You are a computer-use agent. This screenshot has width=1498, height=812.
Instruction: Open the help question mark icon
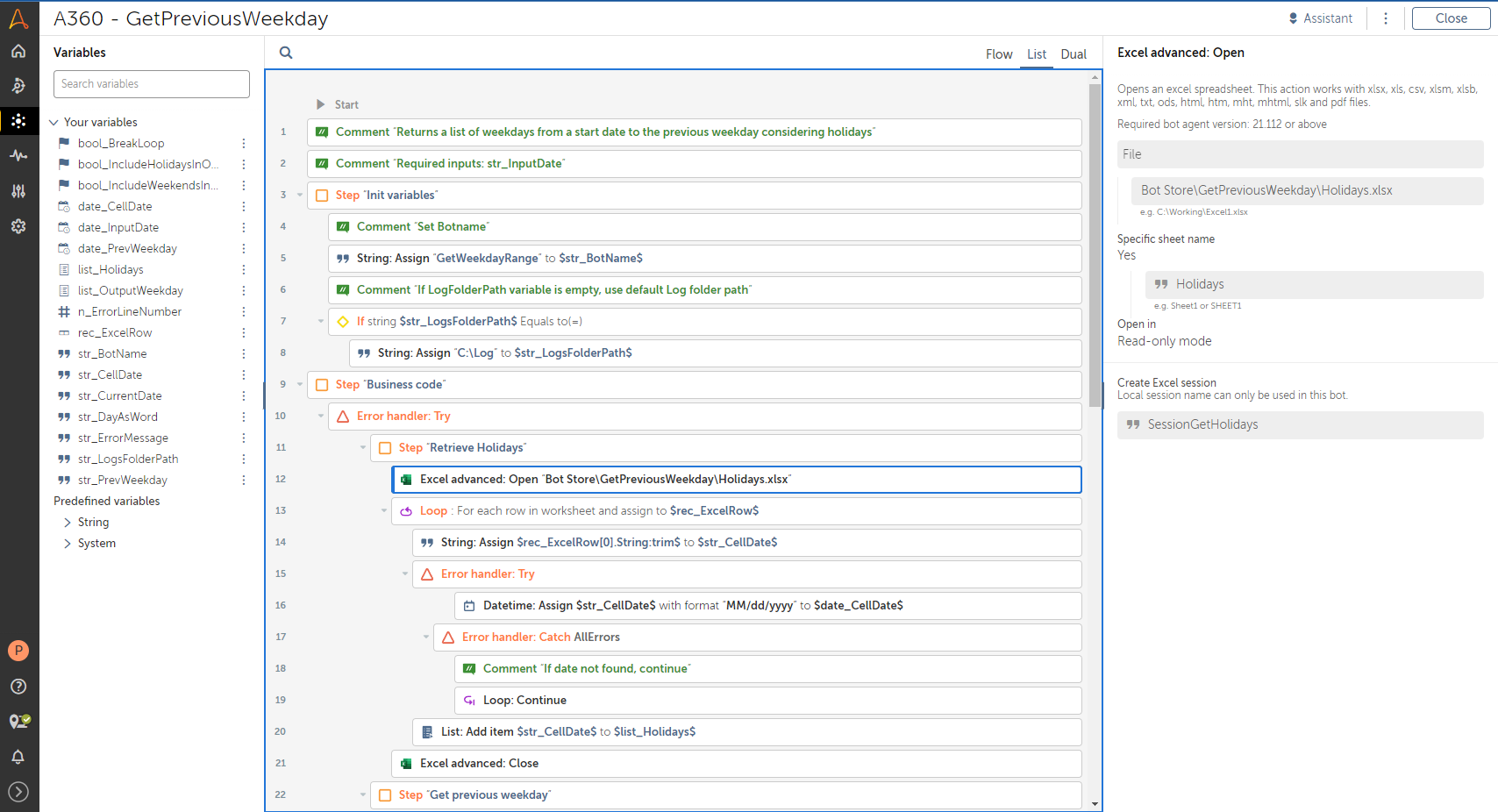18,687
